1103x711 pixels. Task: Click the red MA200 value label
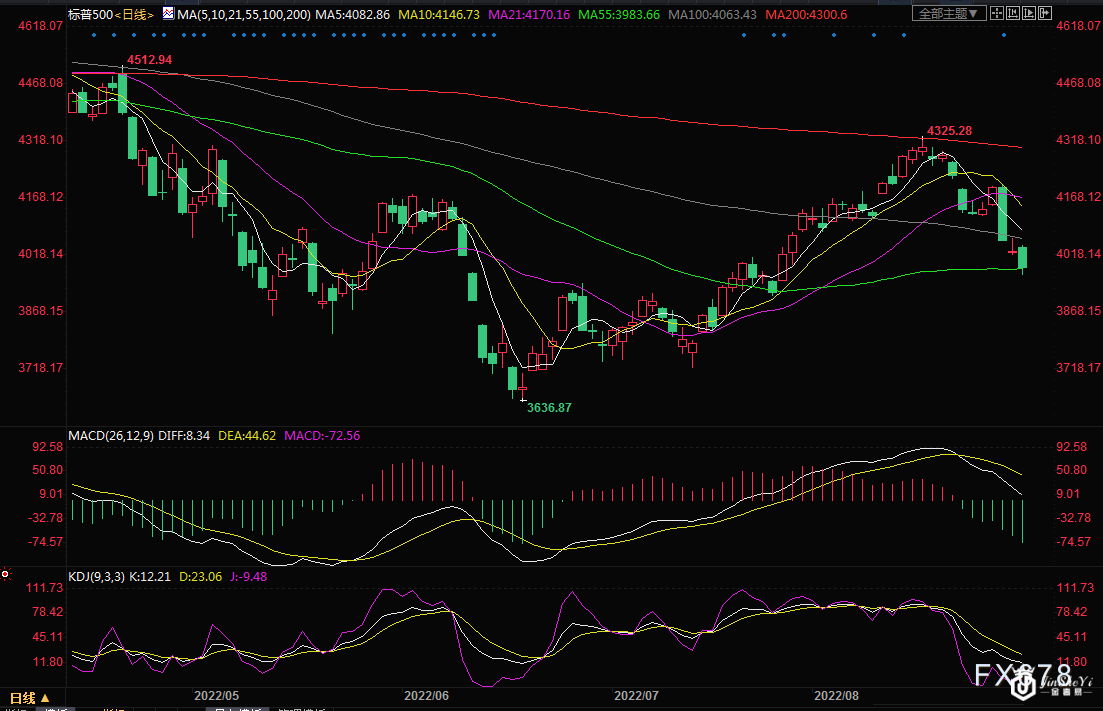(x=807, y=15)
